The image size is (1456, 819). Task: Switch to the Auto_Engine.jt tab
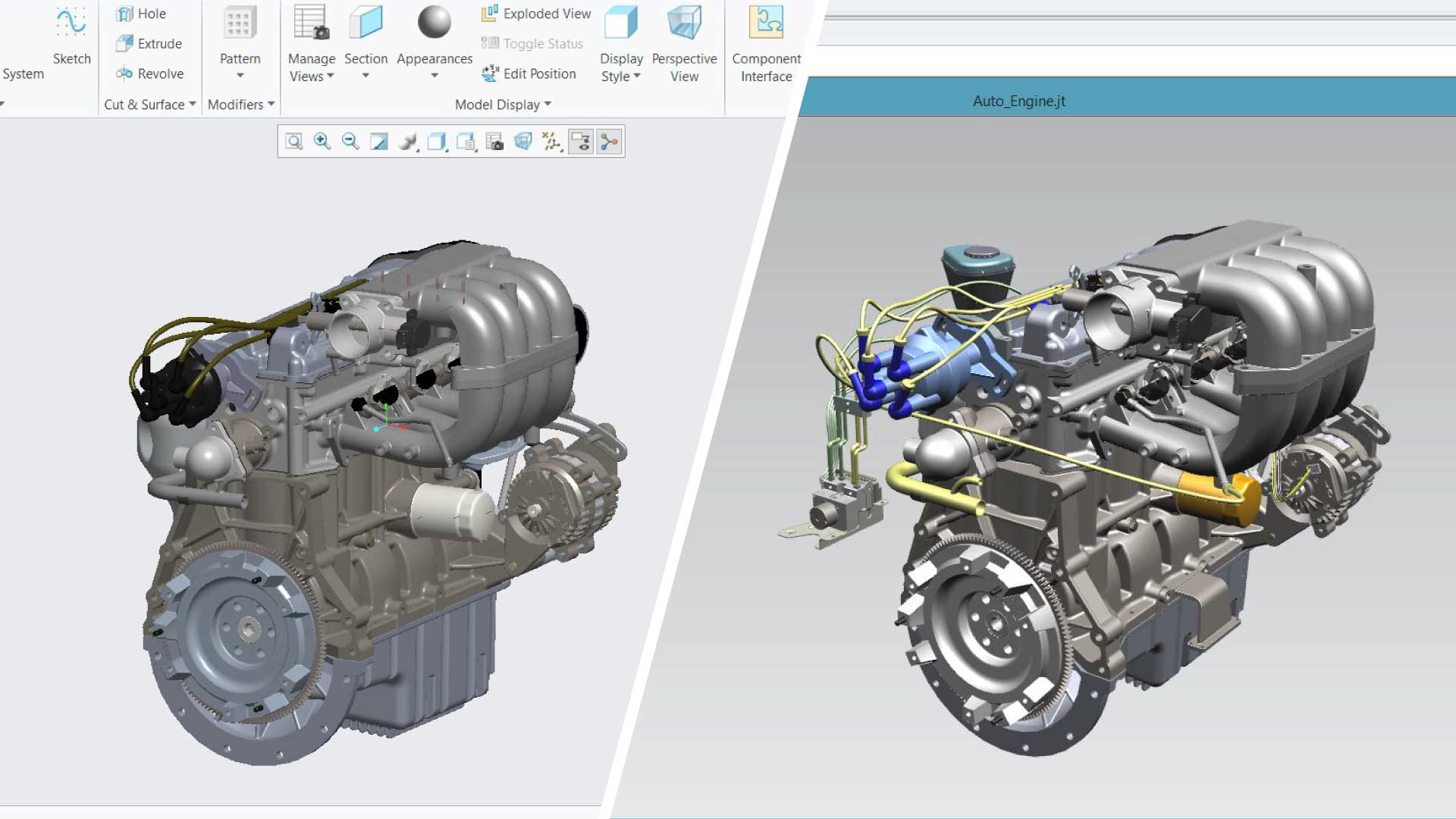pyautogui.click(x=1018, y=101)
